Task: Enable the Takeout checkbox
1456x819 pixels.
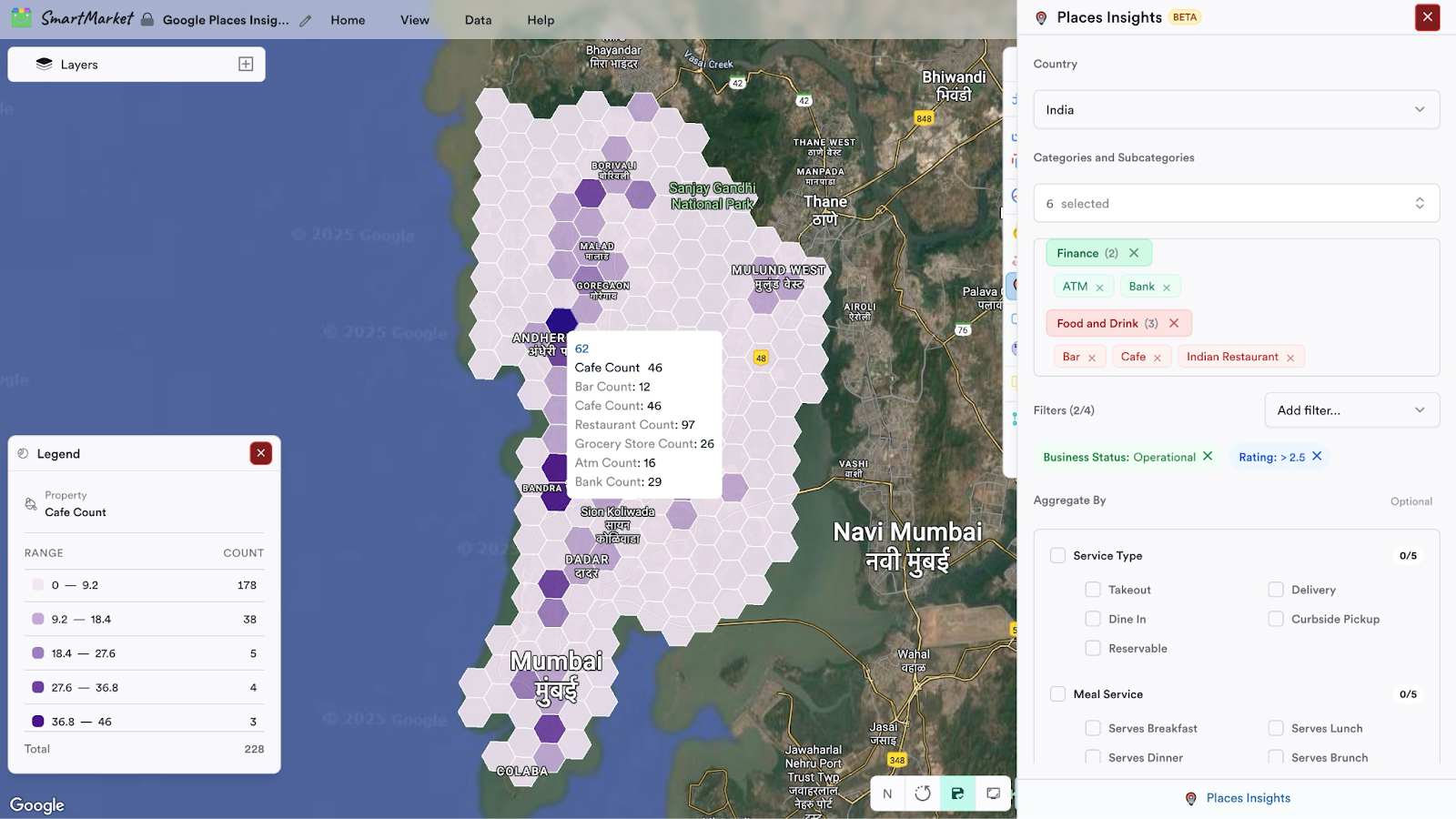Action: tap(1093, 590)
